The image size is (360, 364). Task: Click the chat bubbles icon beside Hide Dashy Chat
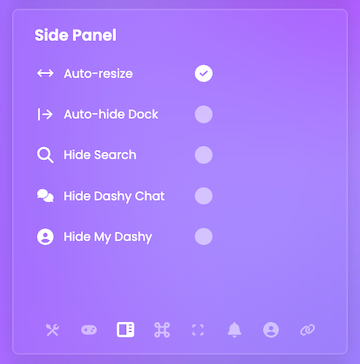(45, 196)
